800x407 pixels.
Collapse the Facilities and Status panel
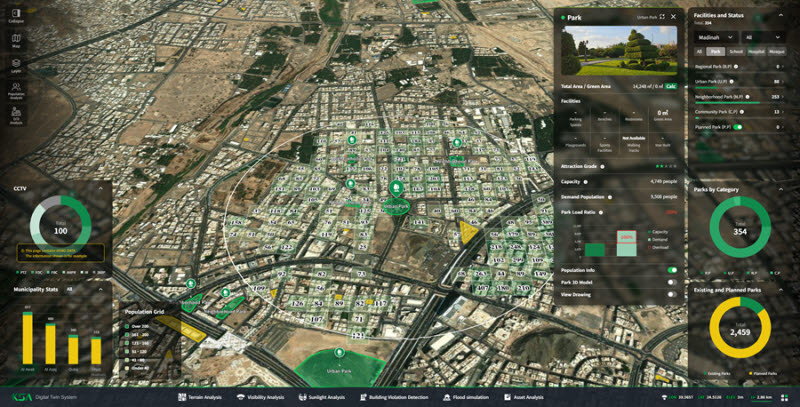(781, 15)
